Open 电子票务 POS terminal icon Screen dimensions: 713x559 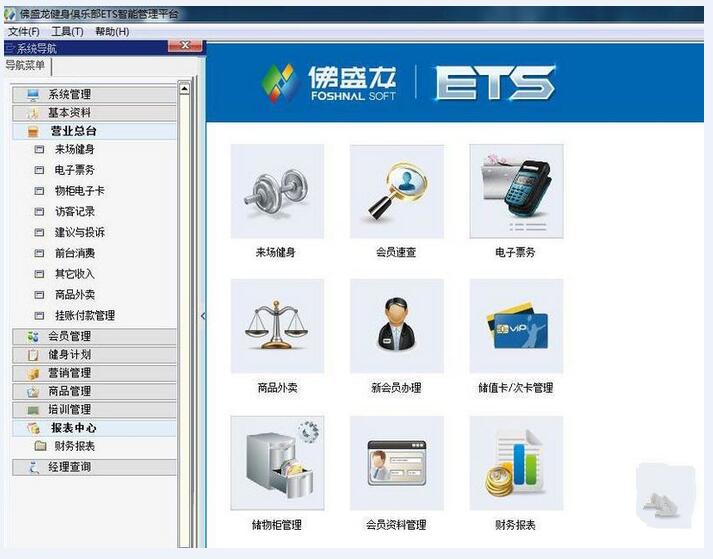click(517, 191)
